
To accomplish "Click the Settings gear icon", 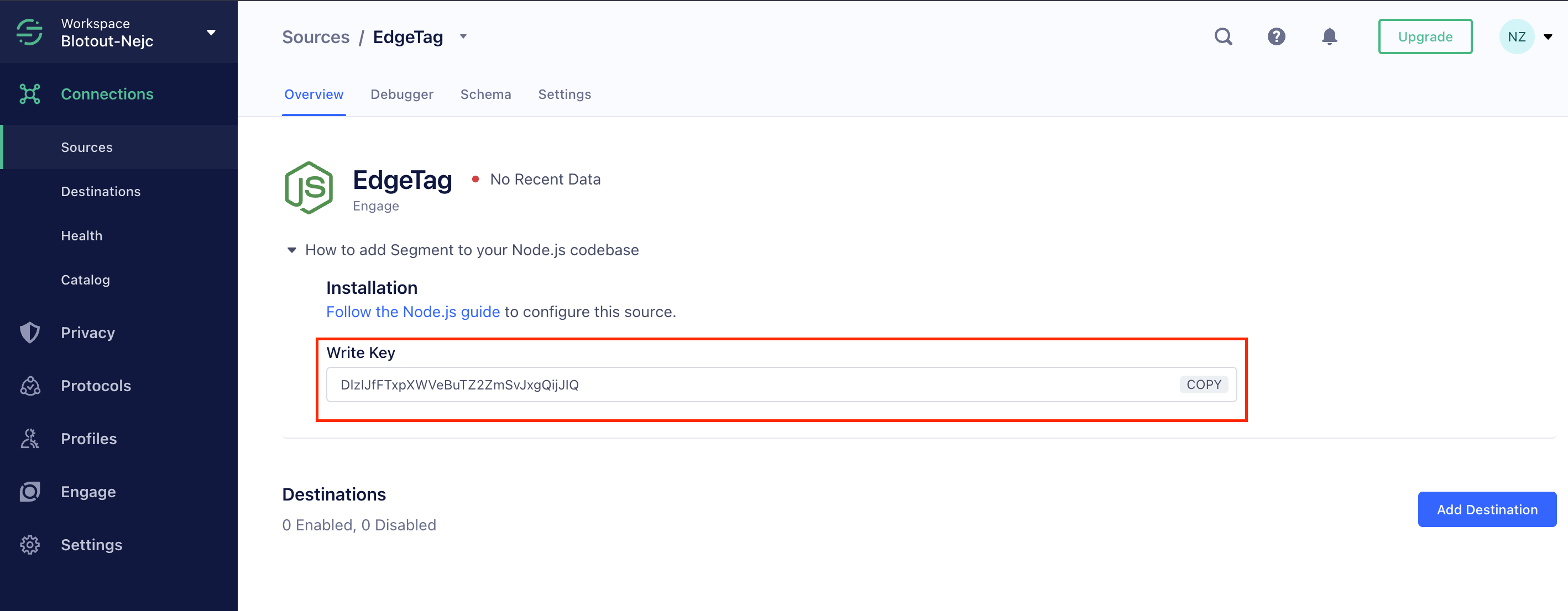I will (x=29, y=545).
